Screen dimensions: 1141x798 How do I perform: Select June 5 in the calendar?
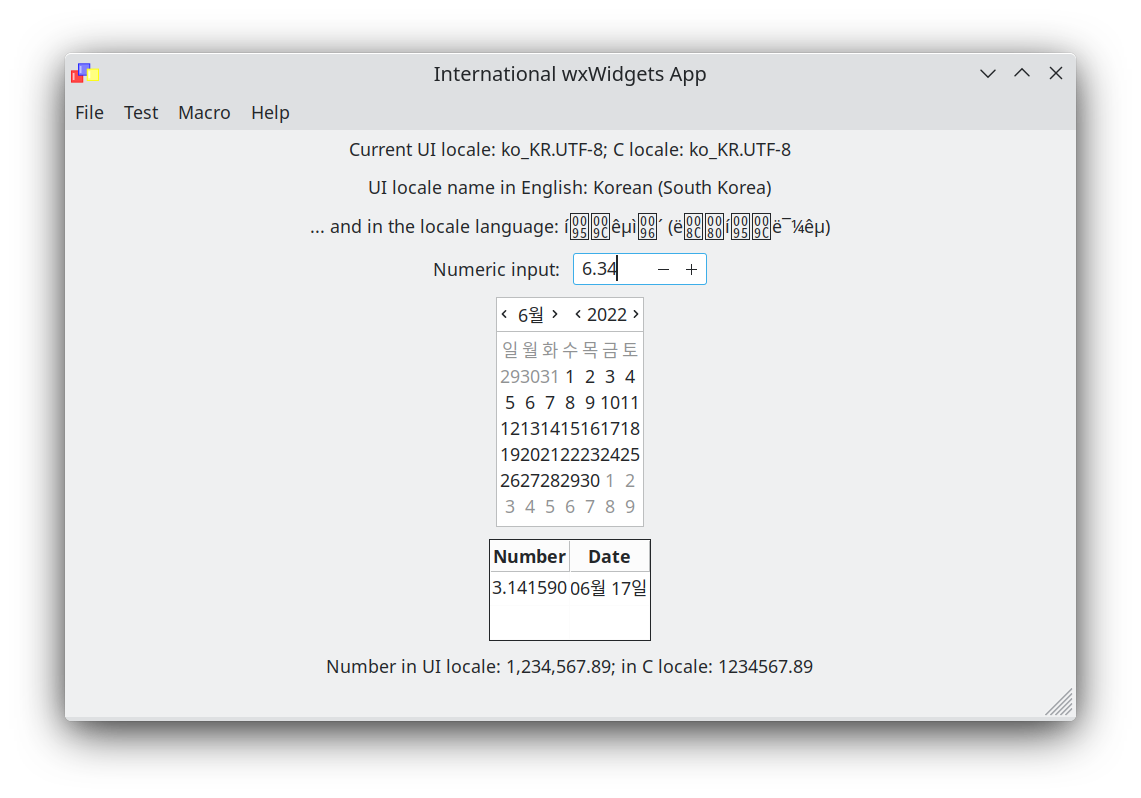coord(509,403)
